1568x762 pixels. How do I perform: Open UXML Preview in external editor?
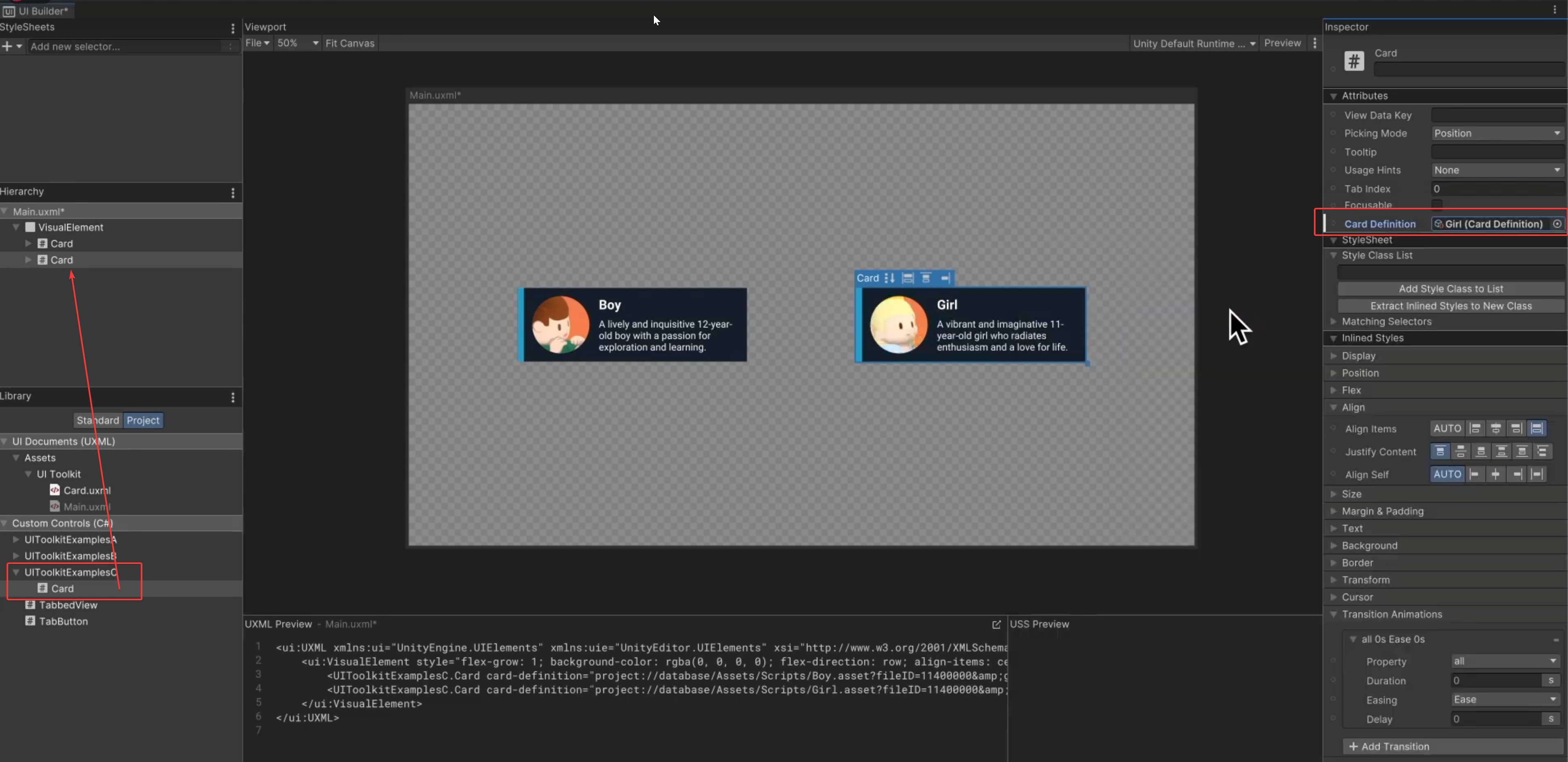[996, 625]
